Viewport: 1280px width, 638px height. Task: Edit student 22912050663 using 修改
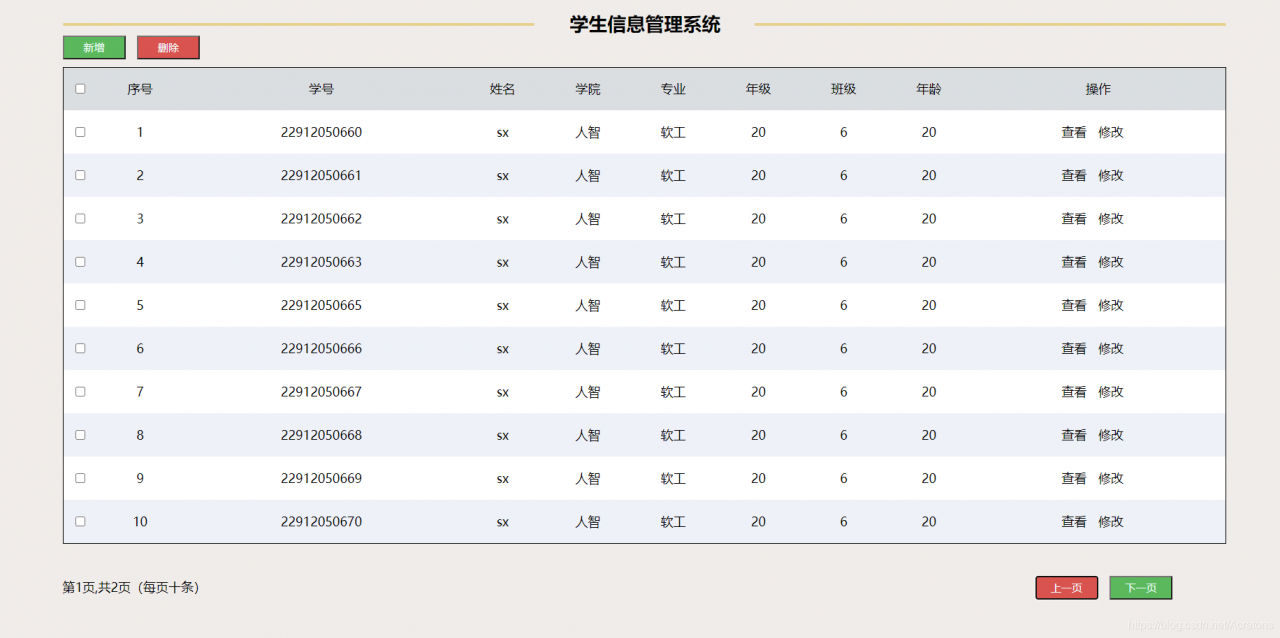click(x=1111, y=262)
